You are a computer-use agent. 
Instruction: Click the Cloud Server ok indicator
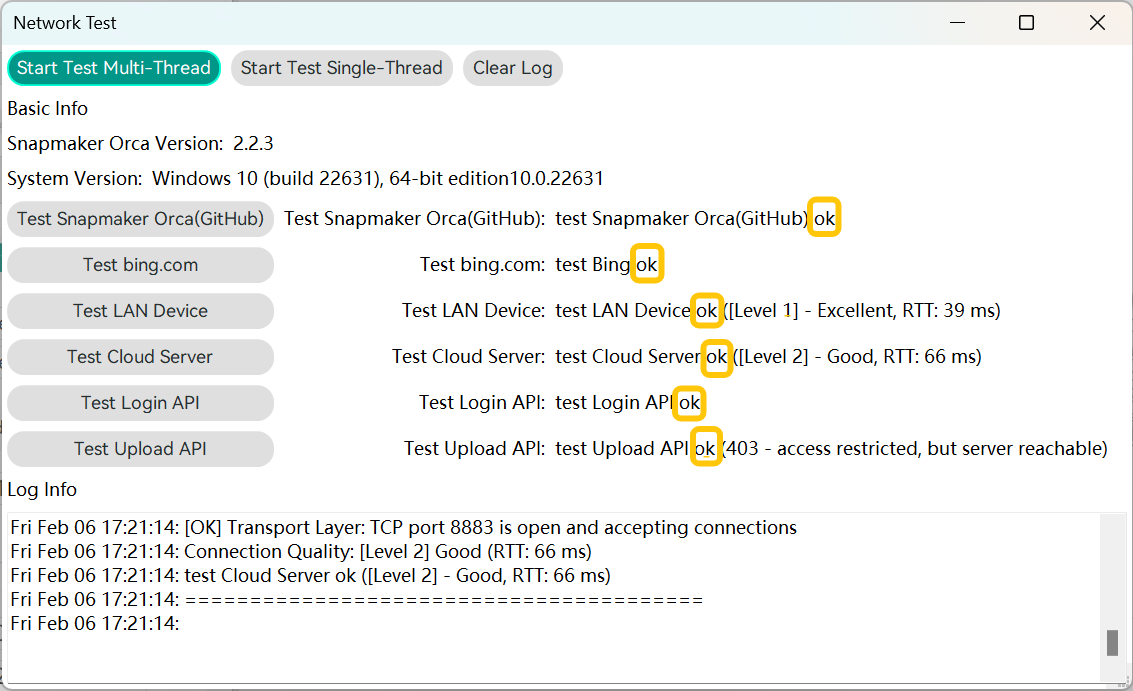coord(717,357)
